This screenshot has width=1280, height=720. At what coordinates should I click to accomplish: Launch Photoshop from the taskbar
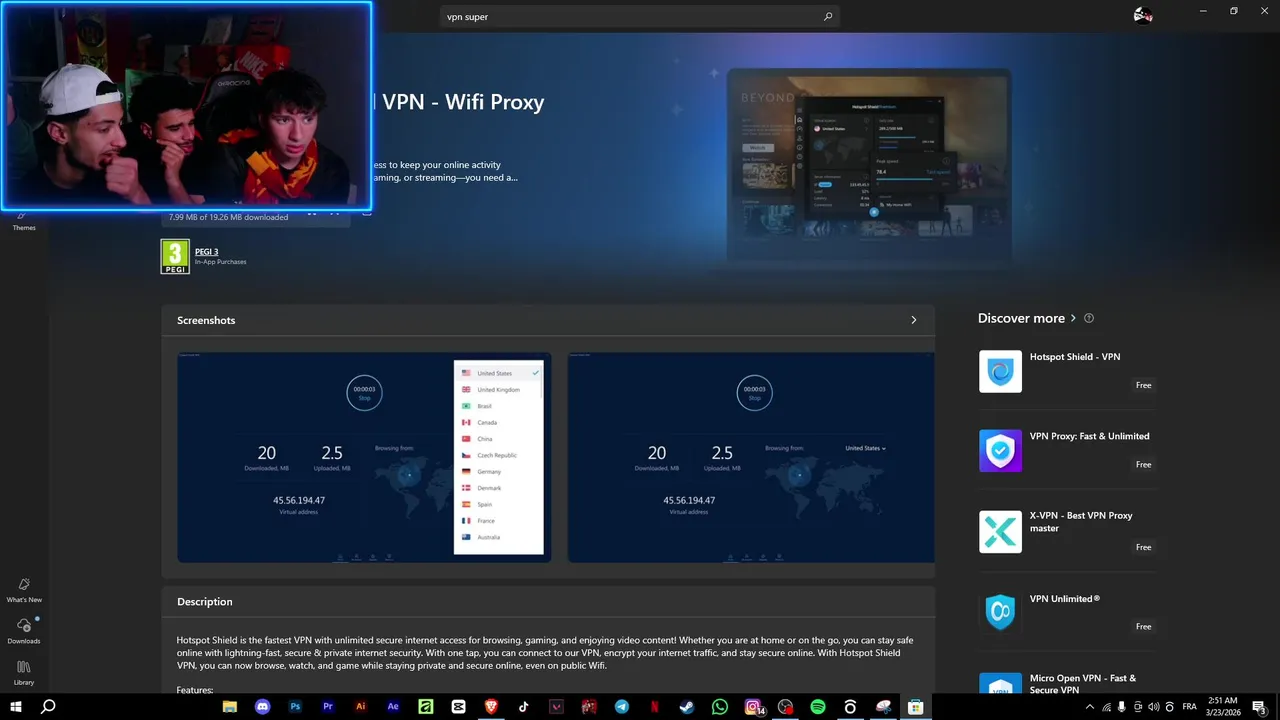tap(295, 707)
